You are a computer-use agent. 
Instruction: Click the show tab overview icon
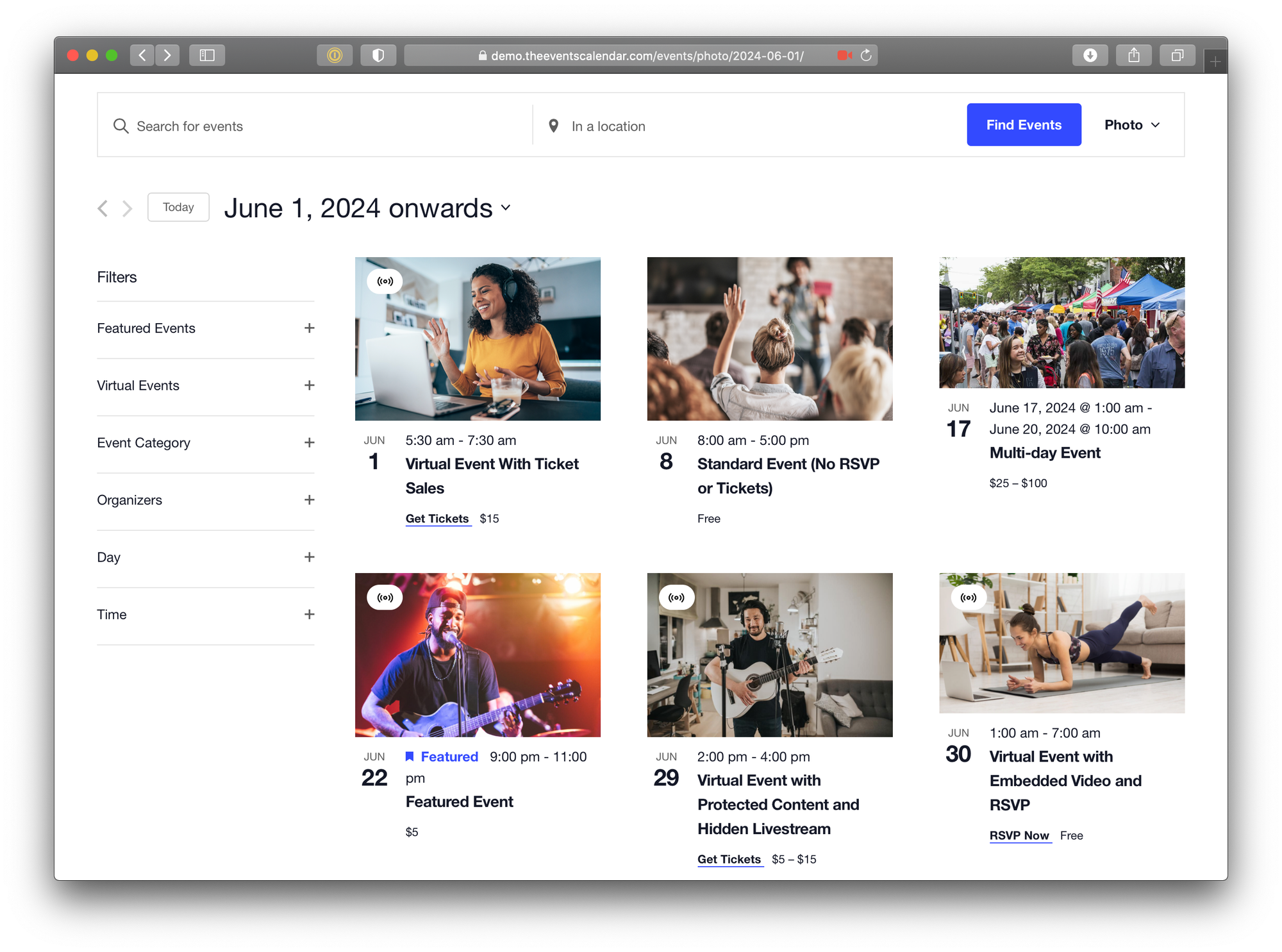click(x=1177, y=56)
